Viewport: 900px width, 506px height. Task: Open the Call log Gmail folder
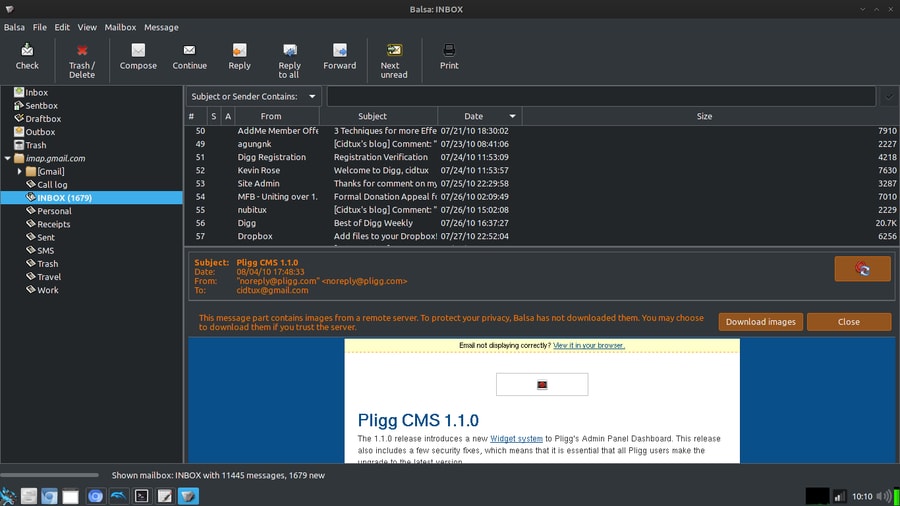(x=52, y=185)
